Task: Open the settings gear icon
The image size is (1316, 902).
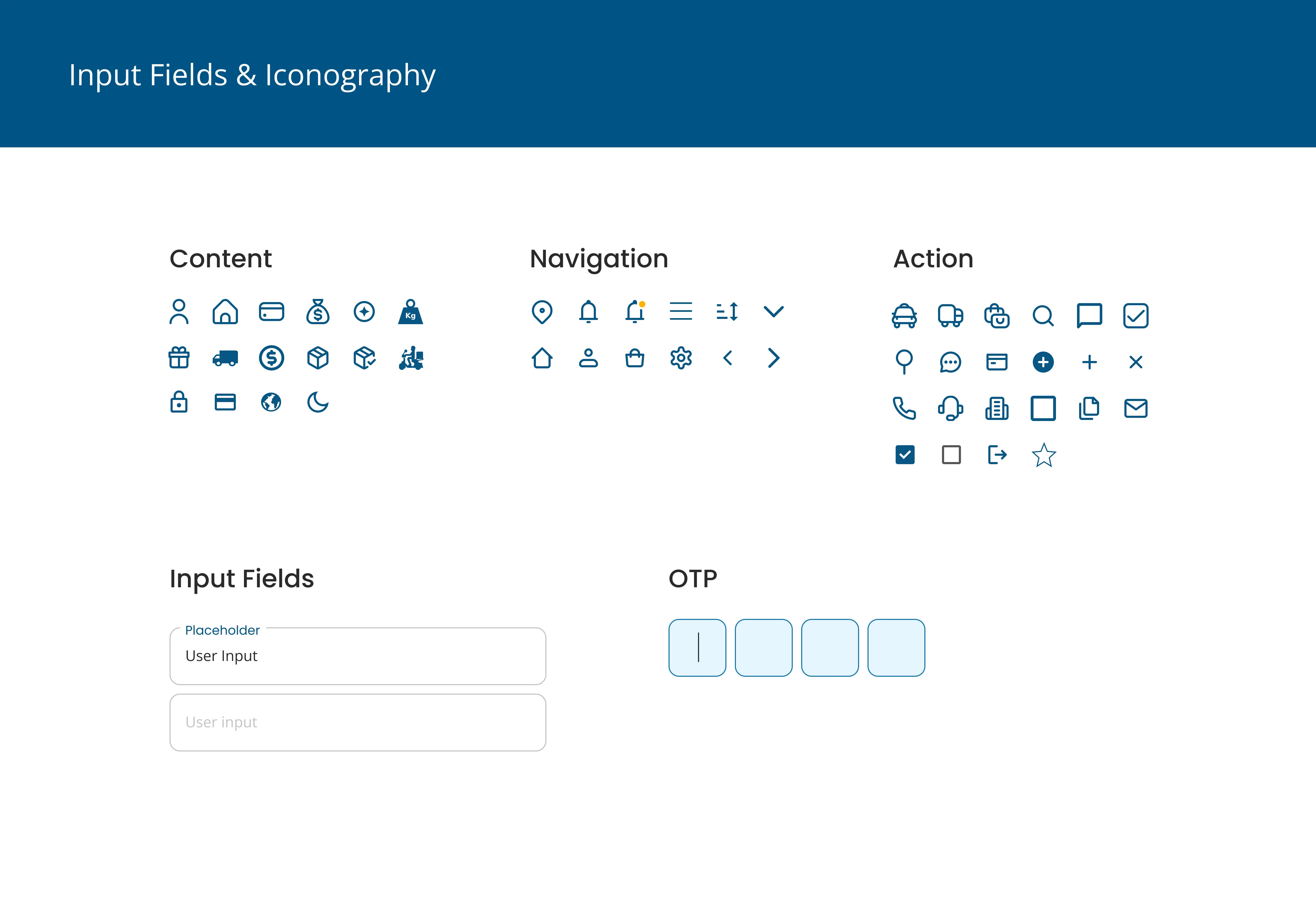Action: 681,358
